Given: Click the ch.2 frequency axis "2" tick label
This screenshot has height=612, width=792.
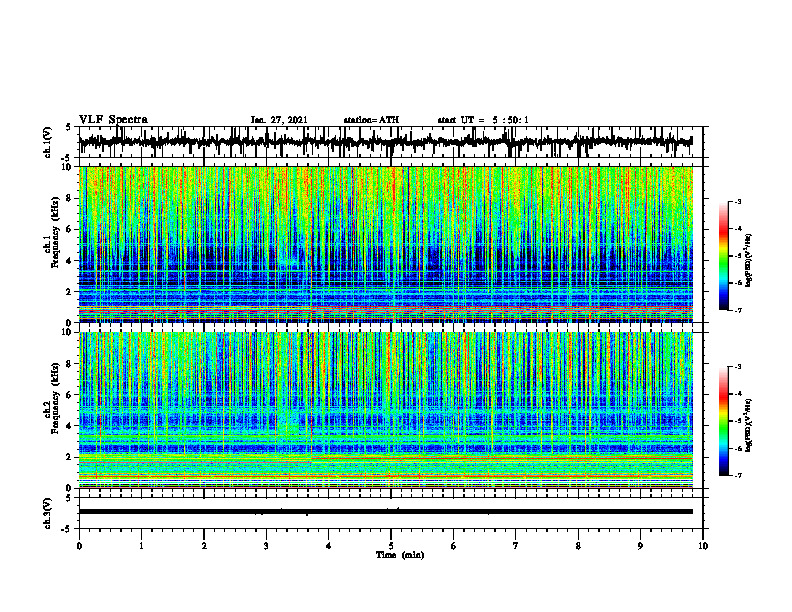Looking at the screenshot, I should (x=69, y=457).
